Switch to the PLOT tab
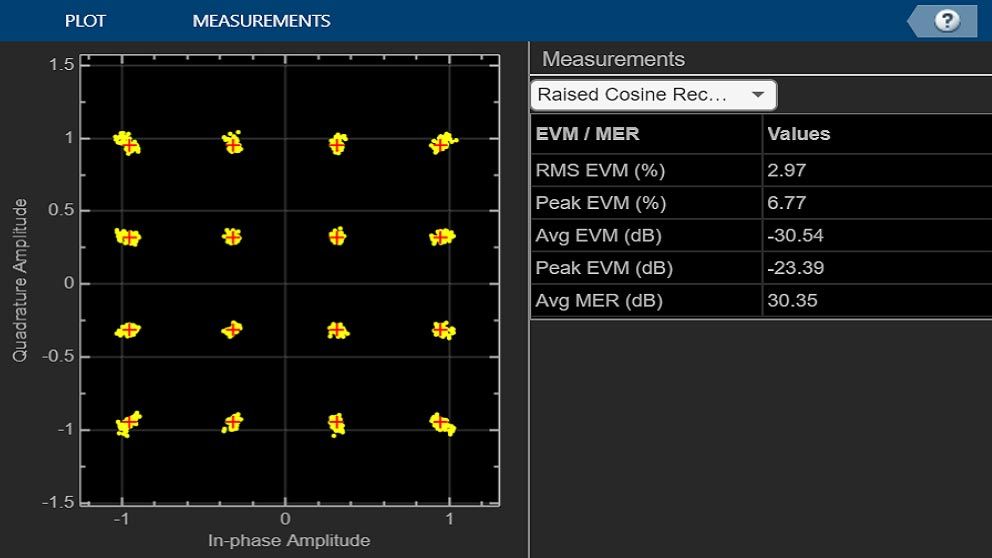992x558 pixels. pyautogui.click(x=85, y=21)
